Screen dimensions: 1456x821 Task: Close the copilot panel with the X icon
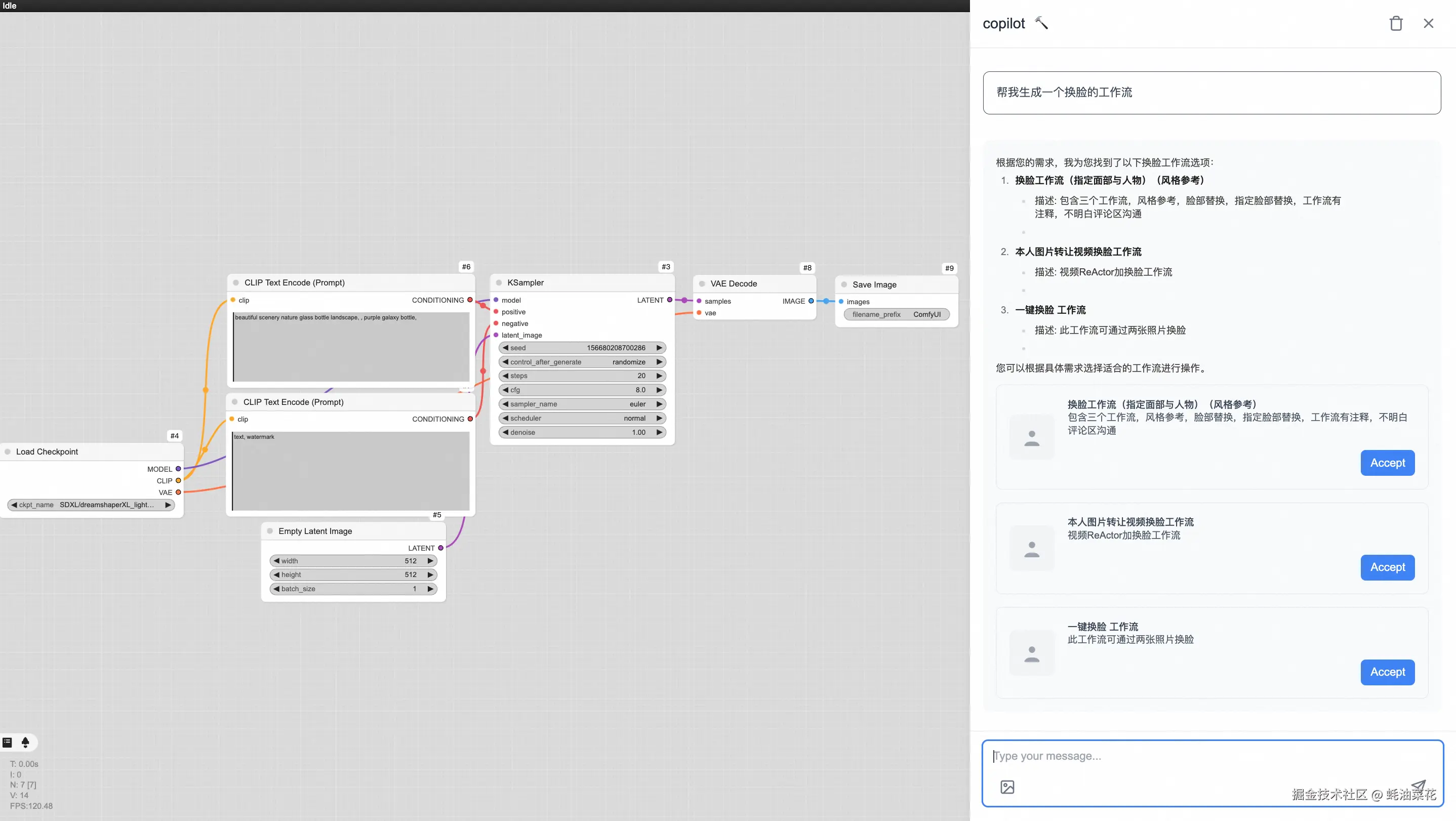pyautogui.click(x=1429, y=23)
